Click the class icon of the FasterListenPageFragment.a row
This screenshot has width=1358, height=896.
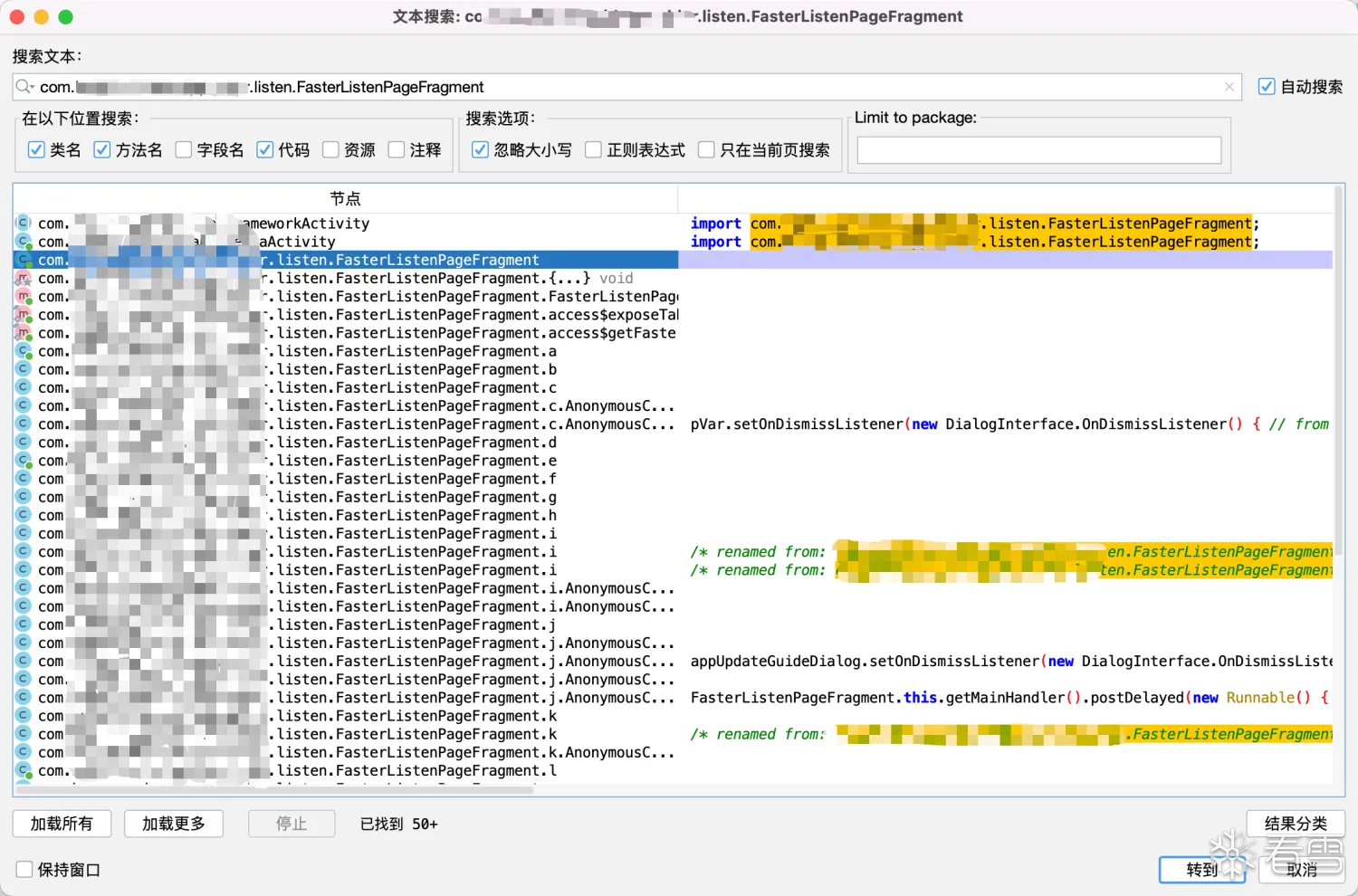coord(24,350)
